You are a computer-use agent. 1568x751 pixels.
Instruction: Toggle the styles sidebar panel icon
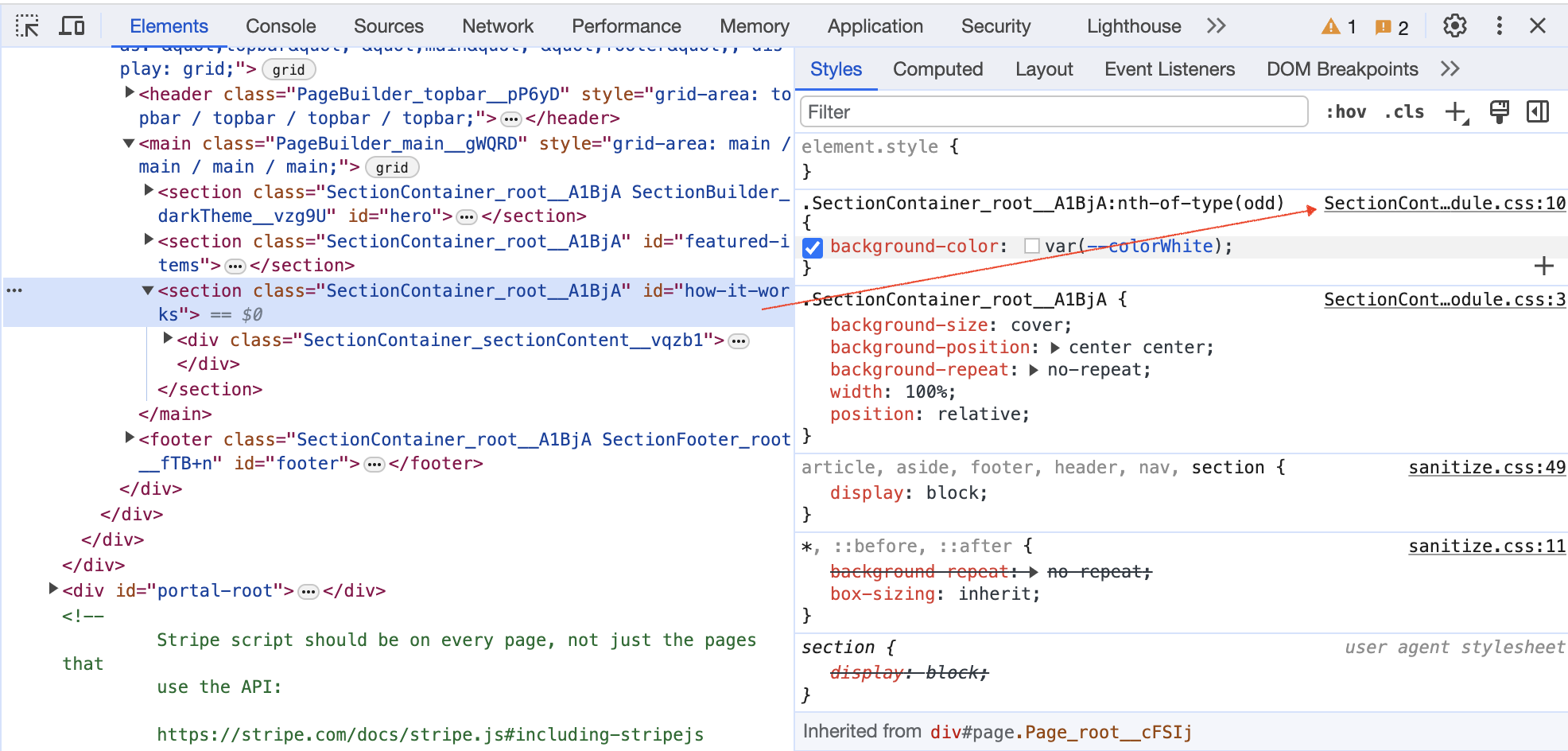1538,111
